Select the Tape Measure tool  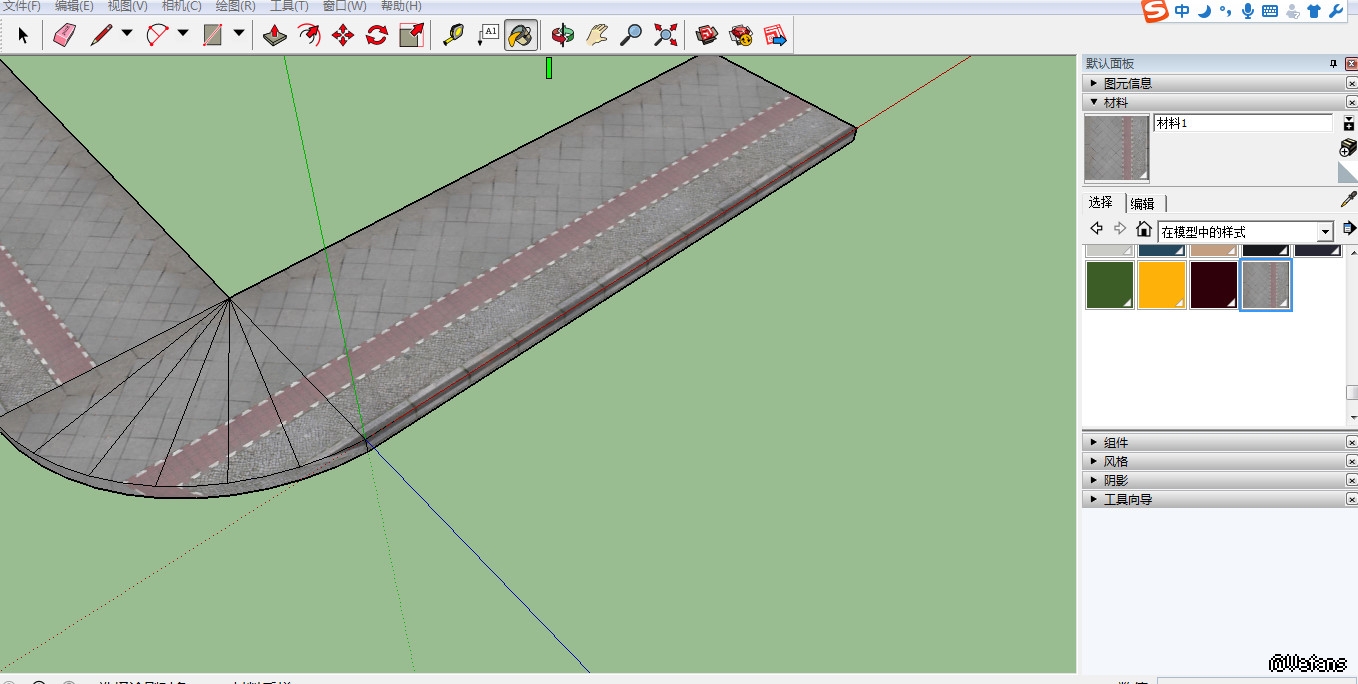click(453, 36)
